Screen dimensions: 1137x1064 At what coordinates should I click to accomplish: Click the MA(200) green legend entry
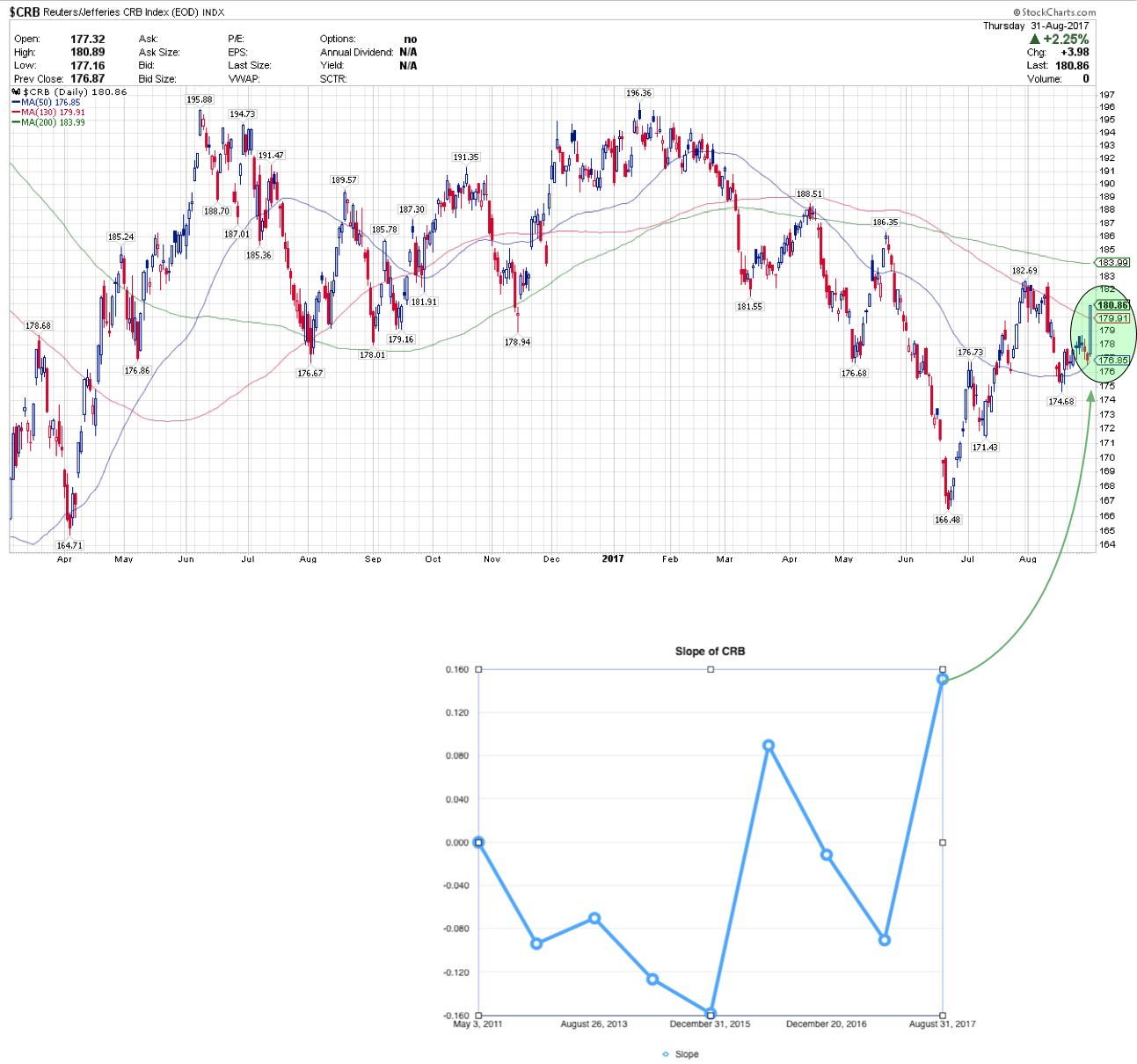[51, 122]
